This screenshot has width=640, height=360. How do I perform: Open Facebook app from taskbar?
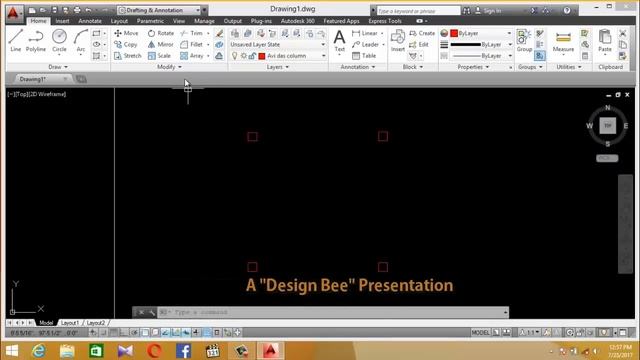pos(183,351)
